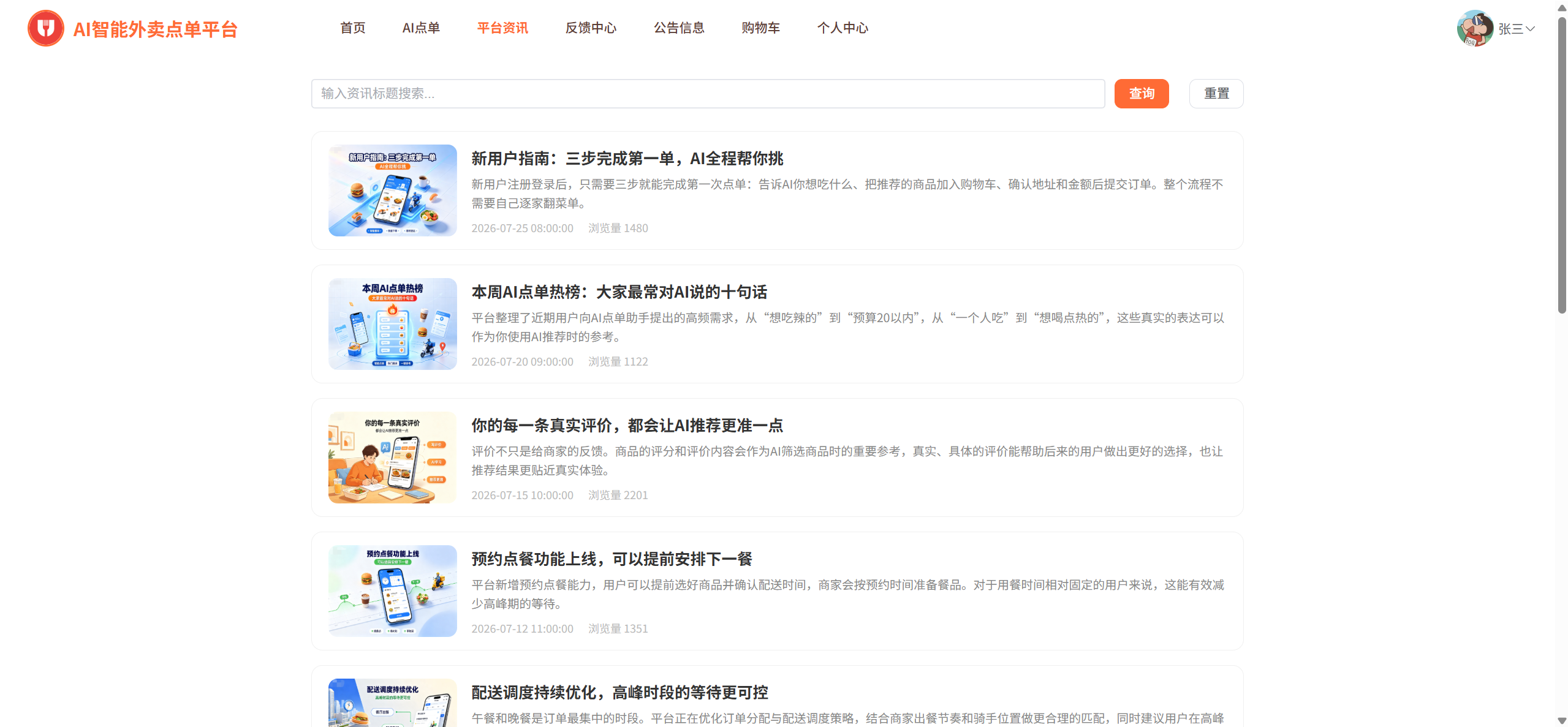Click the 张三 user avatar image
This screenshot has height=727, width=1568.
1475,28
